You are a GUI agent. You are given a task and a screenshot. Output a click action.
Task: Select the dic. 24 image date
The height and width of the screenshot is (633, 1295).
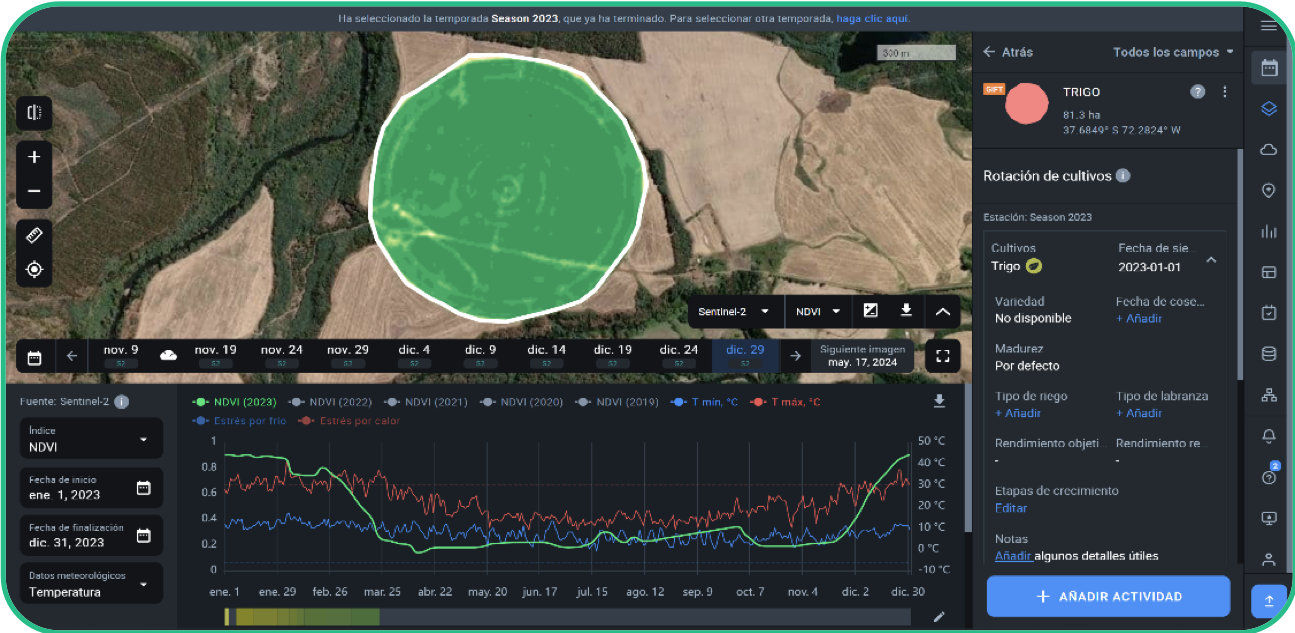pos(678,354)
